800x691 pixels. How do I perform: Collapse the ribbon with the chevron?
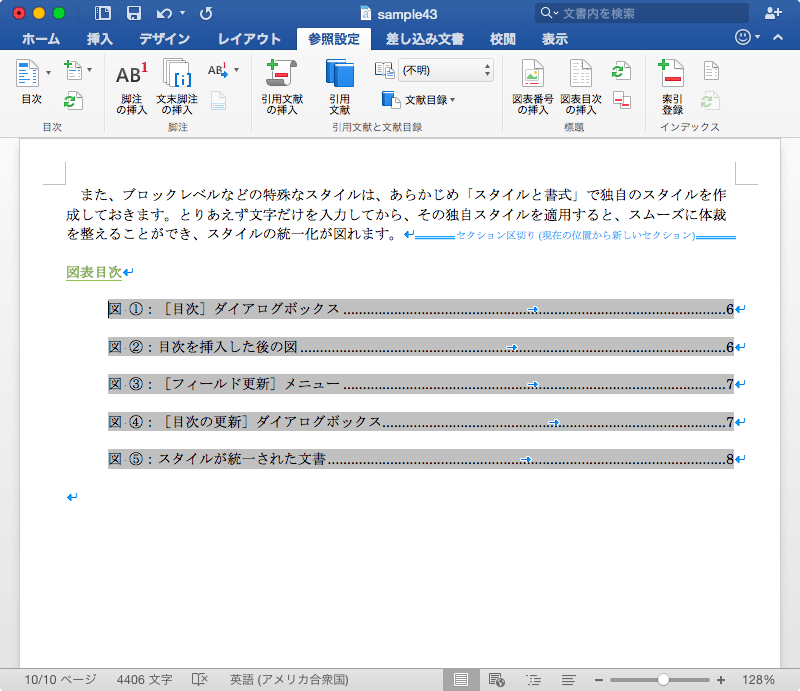click(x=778, y=37)
